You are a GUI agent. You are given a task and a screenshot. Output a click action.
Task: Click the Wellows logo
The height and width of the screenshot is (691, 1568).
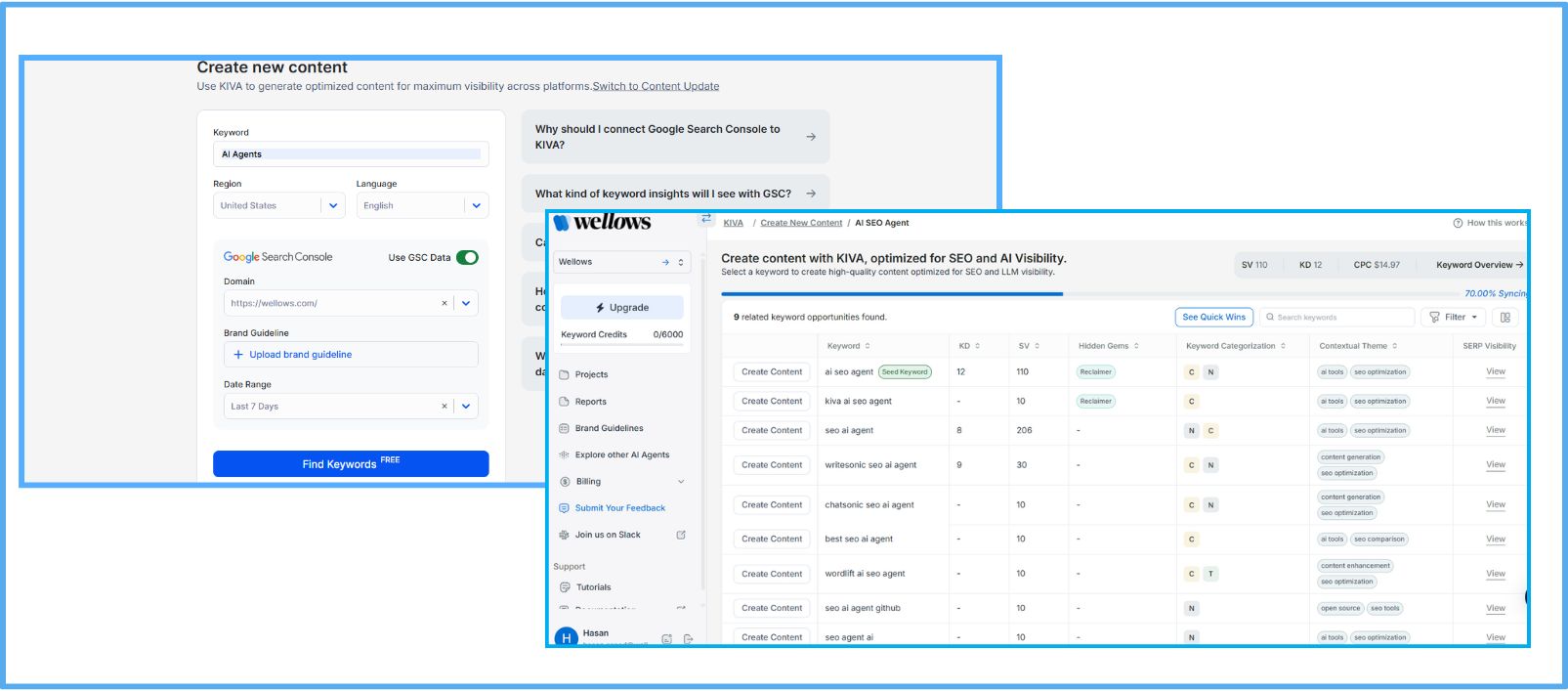[x=602, y=223]
